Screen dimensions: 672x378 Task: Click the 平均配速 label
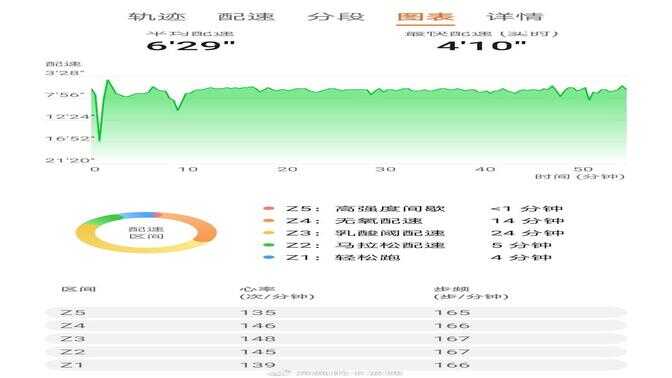point(190,33)
